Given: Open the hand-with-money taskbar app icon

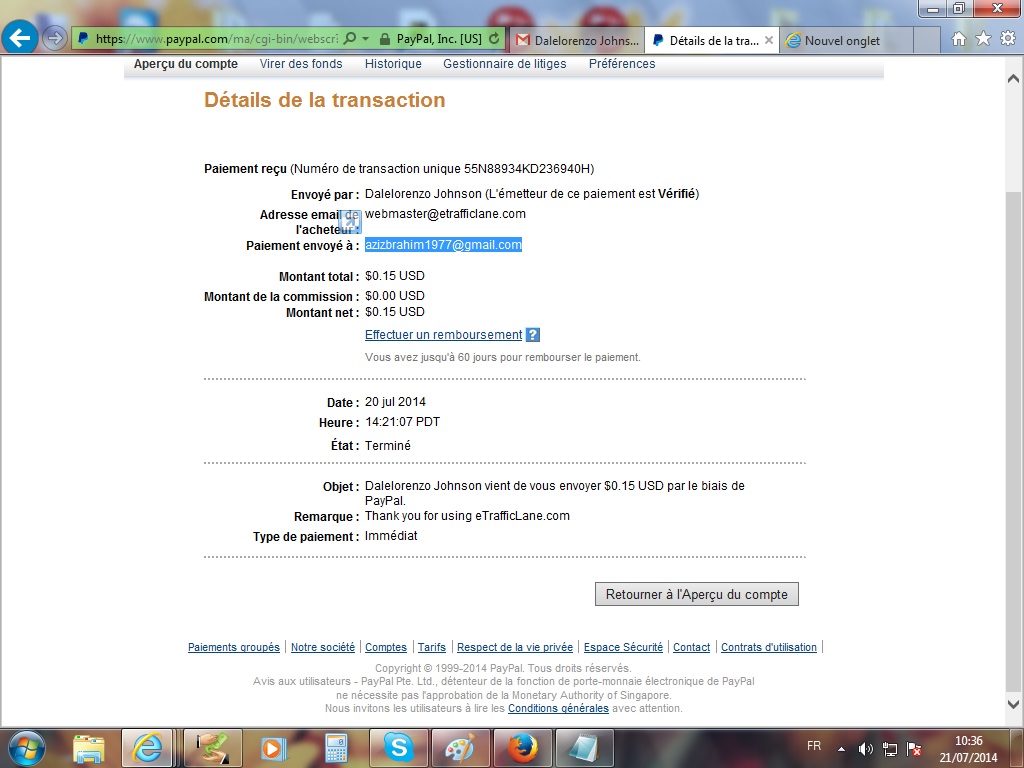Looking at the screenshot, I should [213, 748].
